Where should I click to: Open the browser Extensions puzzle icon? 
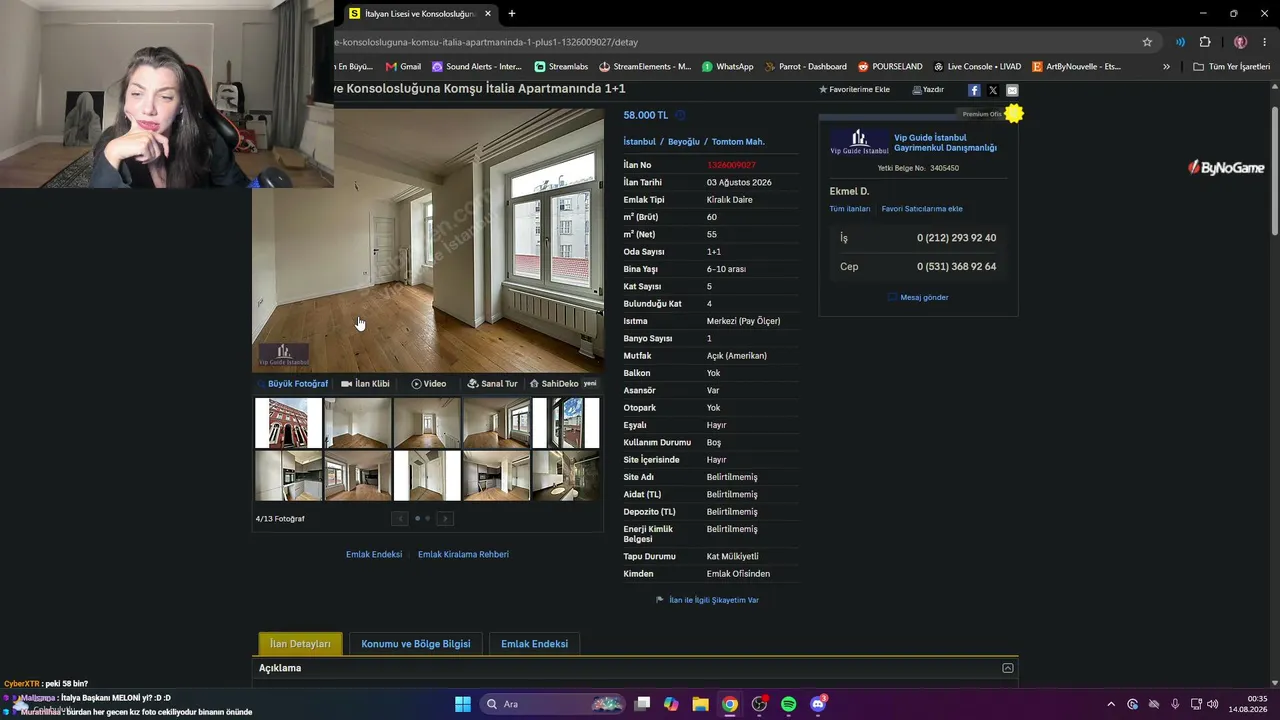pos(1205,42)
